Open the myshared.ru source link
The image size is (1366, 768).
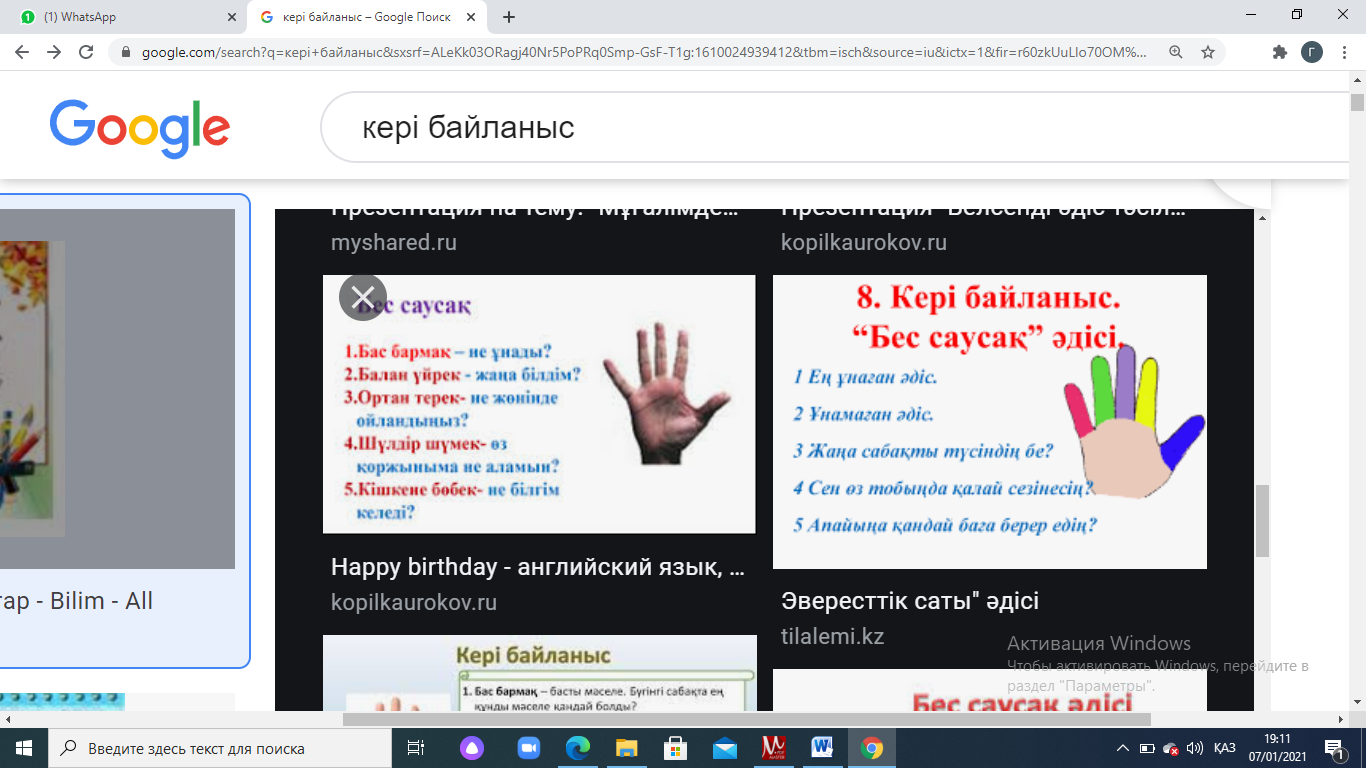(396, 243)
